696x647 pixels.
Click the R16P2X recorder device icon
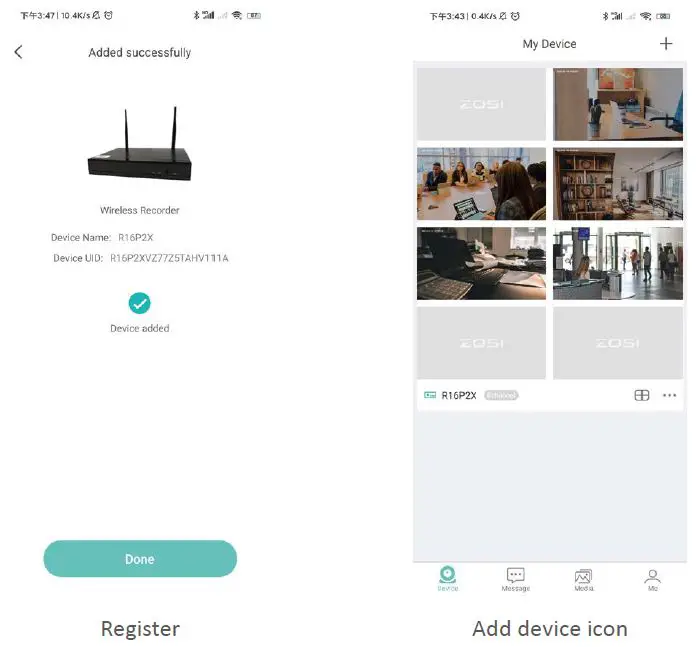pos(430,395)
